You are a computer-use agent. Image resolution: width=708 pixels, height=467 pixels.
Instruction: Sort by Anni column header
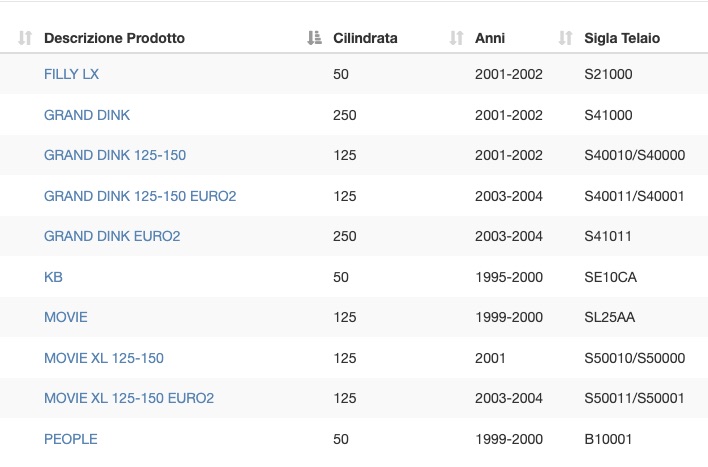point(490,38)
